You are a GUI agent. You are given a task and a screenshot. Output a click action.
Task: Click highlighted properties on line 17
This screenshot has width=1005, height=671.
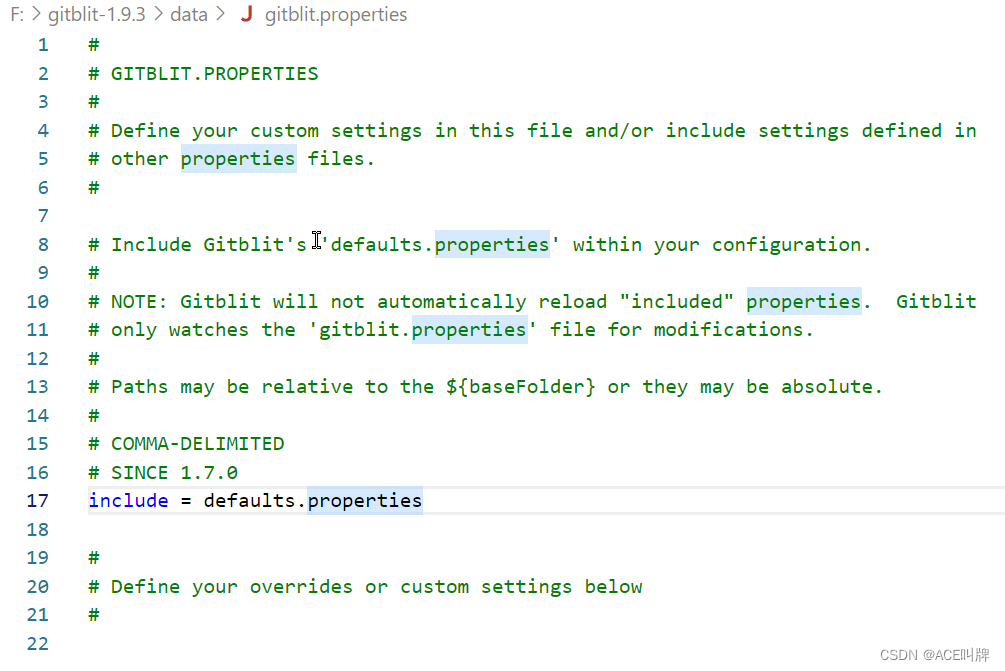pos(365,501)
